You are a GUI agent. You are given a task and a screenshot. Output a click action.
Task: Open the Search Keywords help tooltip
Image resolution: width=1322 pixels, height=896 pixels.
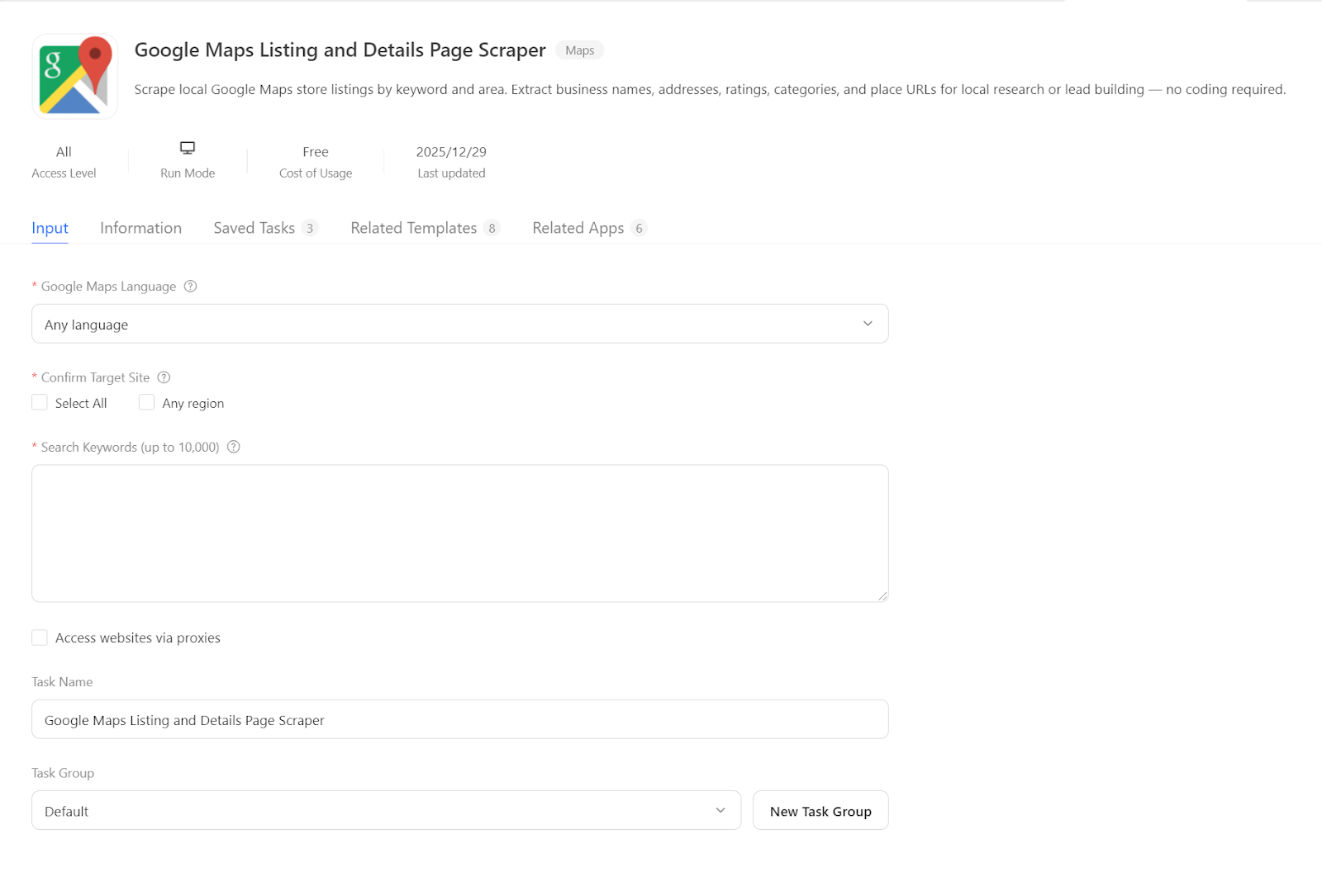tap(233, 447)
